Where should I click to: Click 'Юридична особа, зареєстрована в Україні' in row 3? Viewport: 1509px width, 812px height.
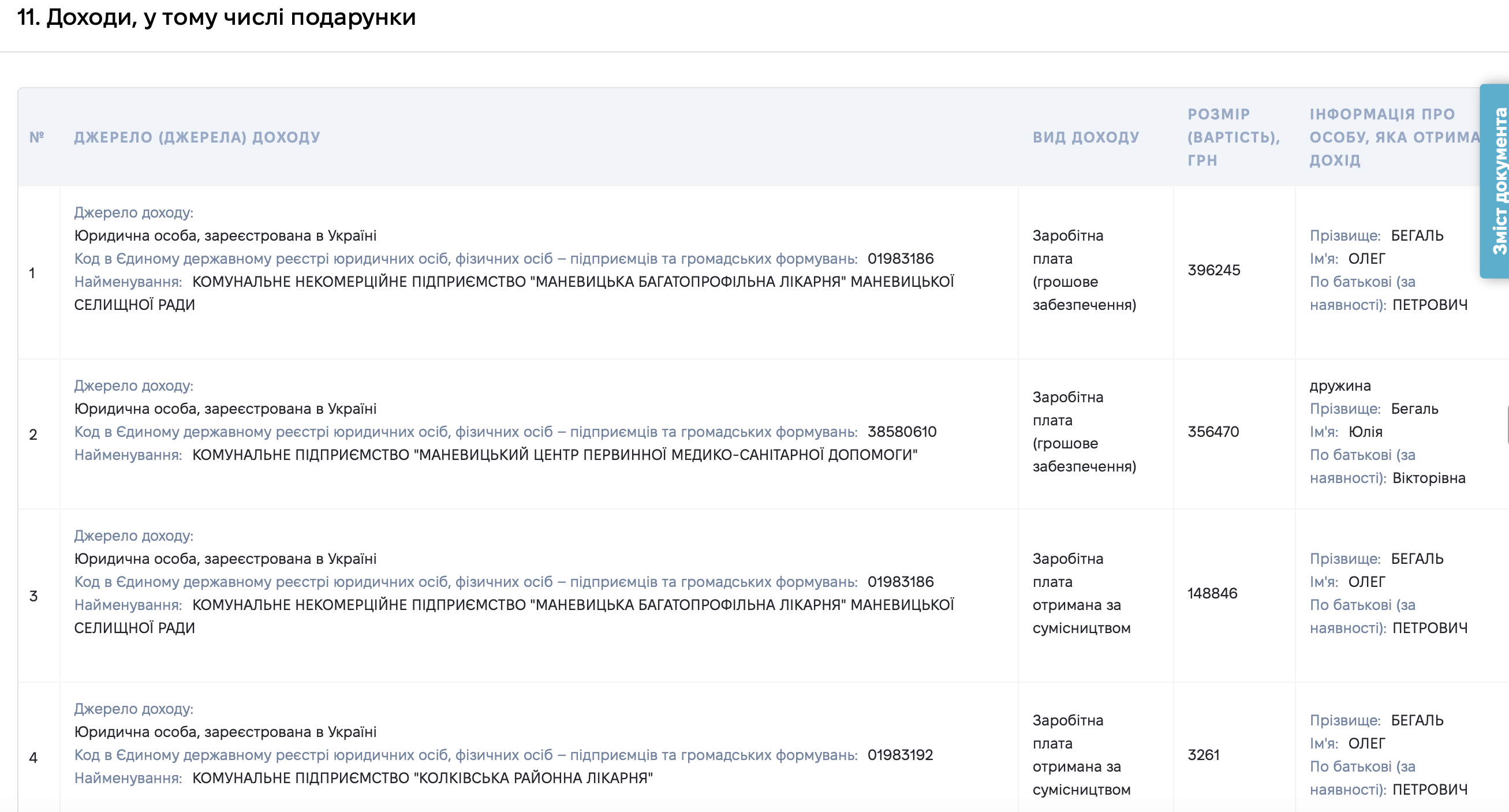coord(225,559)
